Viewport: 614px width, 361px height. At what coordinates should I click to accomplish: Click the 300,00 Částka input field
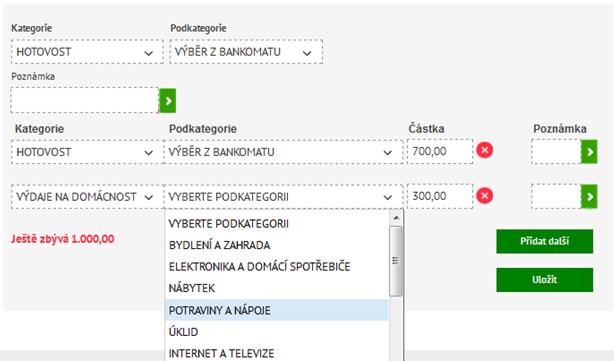[440, 196]
